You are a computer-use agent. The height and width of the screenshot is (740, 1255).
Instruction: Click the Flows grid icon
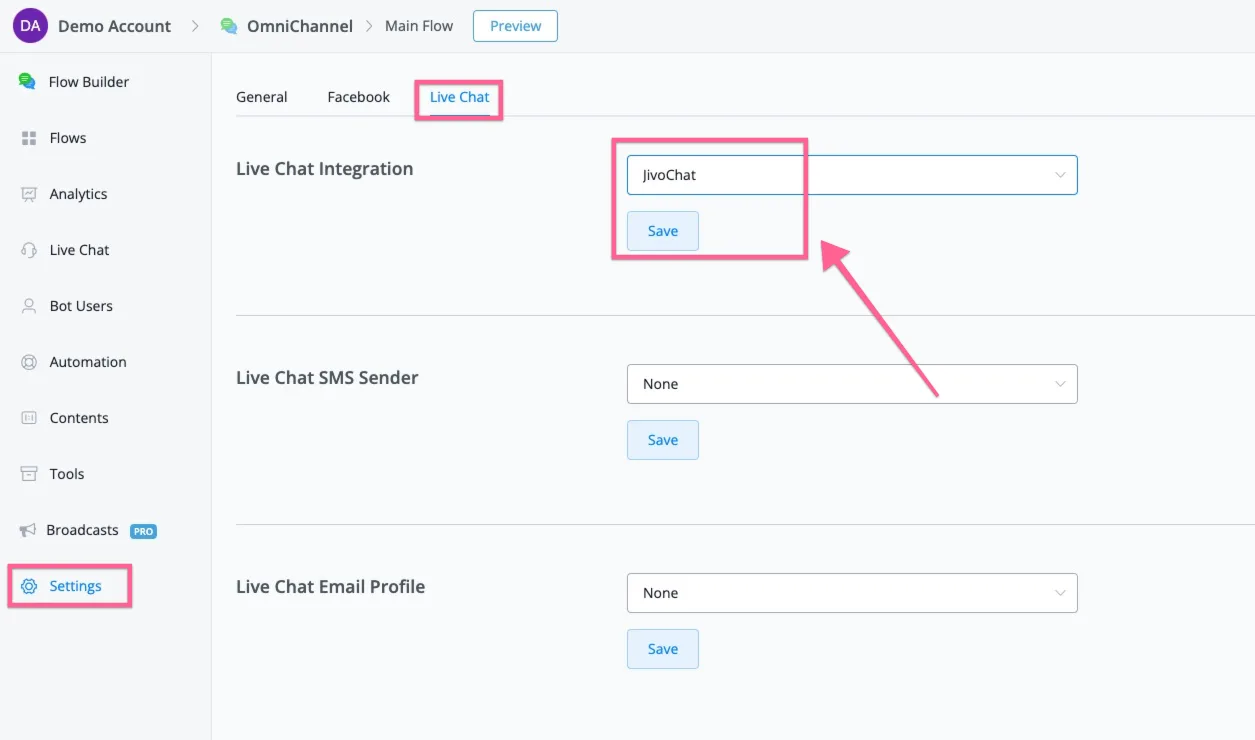click(29, 138)
